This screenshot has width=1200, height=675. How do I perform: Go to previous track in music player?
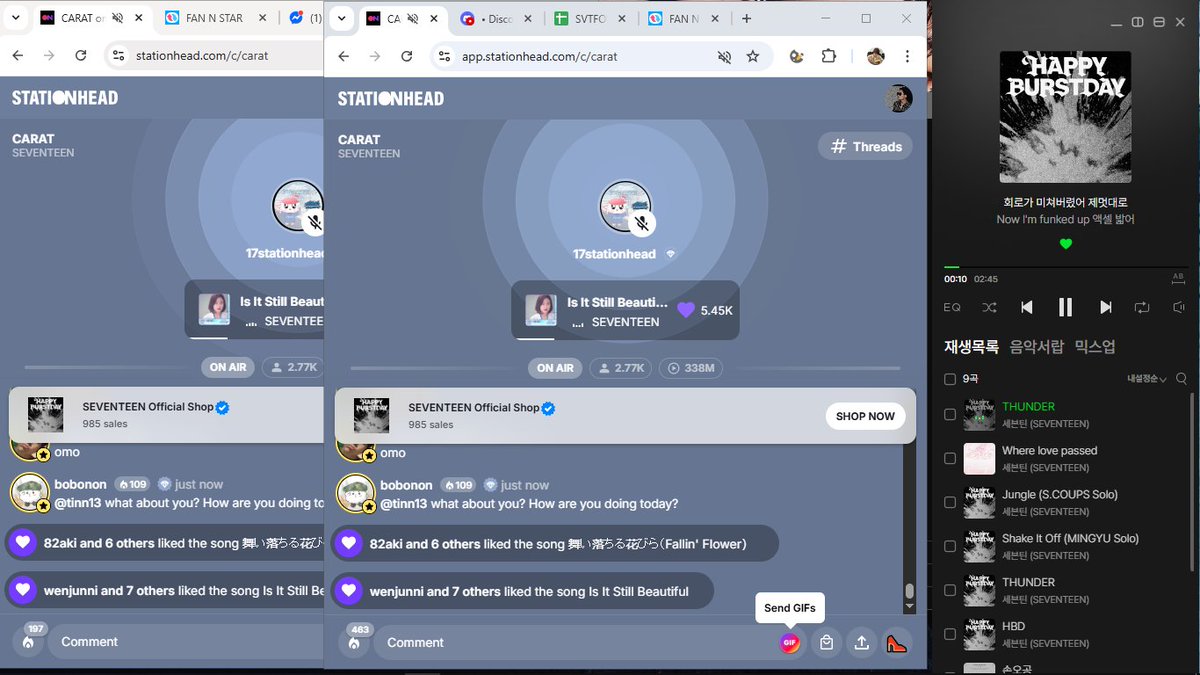(1027, 307)
